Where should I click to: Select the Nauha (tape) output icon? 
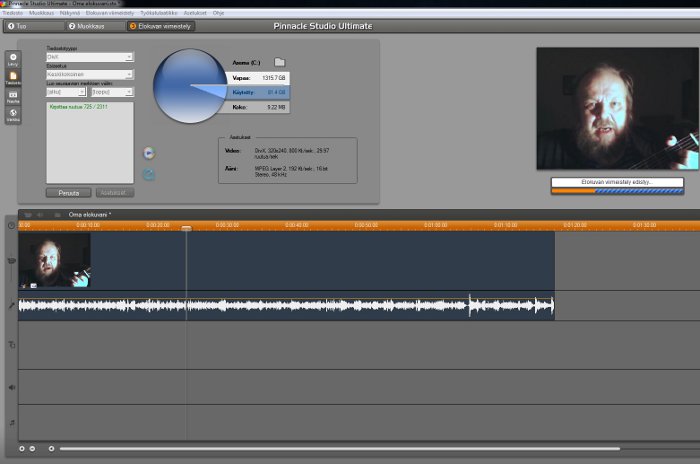[x=13, y=97]
